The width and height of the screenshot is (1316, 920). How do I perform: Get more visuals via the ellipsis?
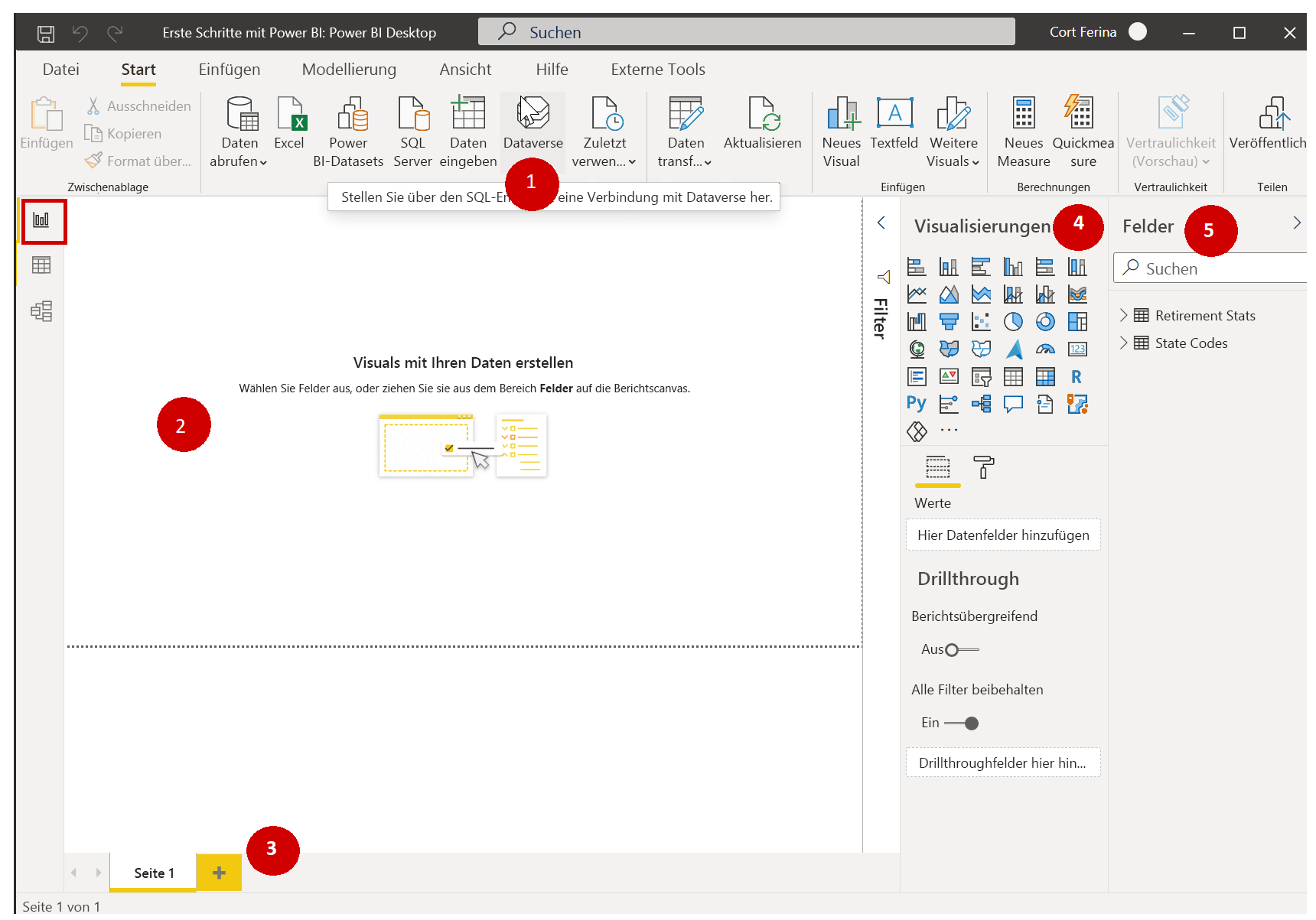[949, 431]
